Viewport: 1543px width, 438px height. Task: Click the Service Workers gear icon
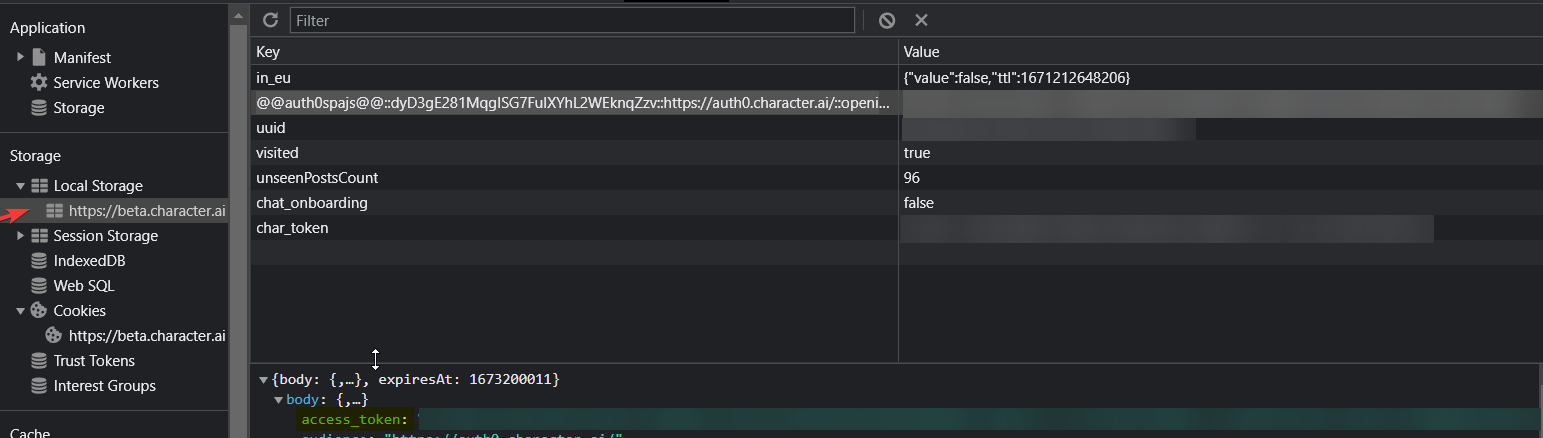(39, 82)
